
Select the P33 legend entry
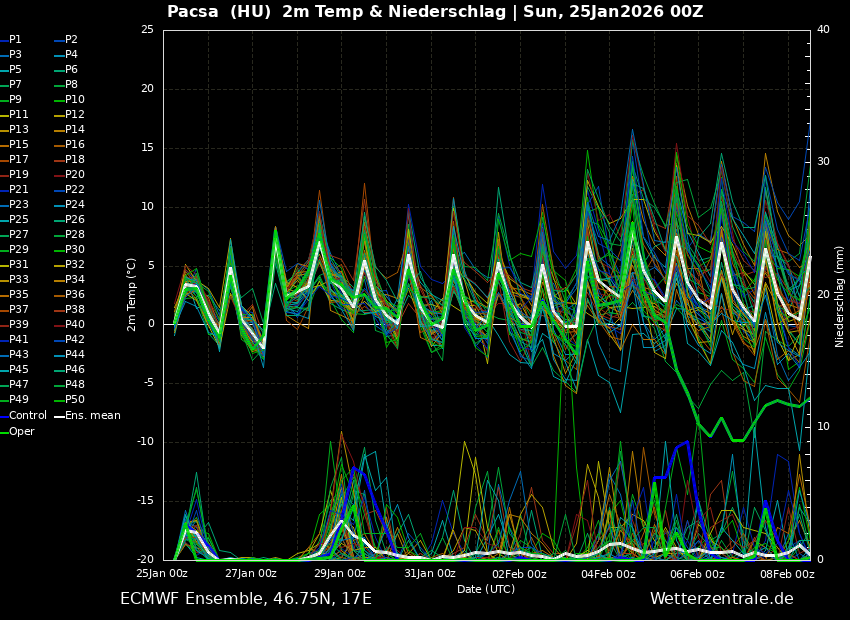18,280
